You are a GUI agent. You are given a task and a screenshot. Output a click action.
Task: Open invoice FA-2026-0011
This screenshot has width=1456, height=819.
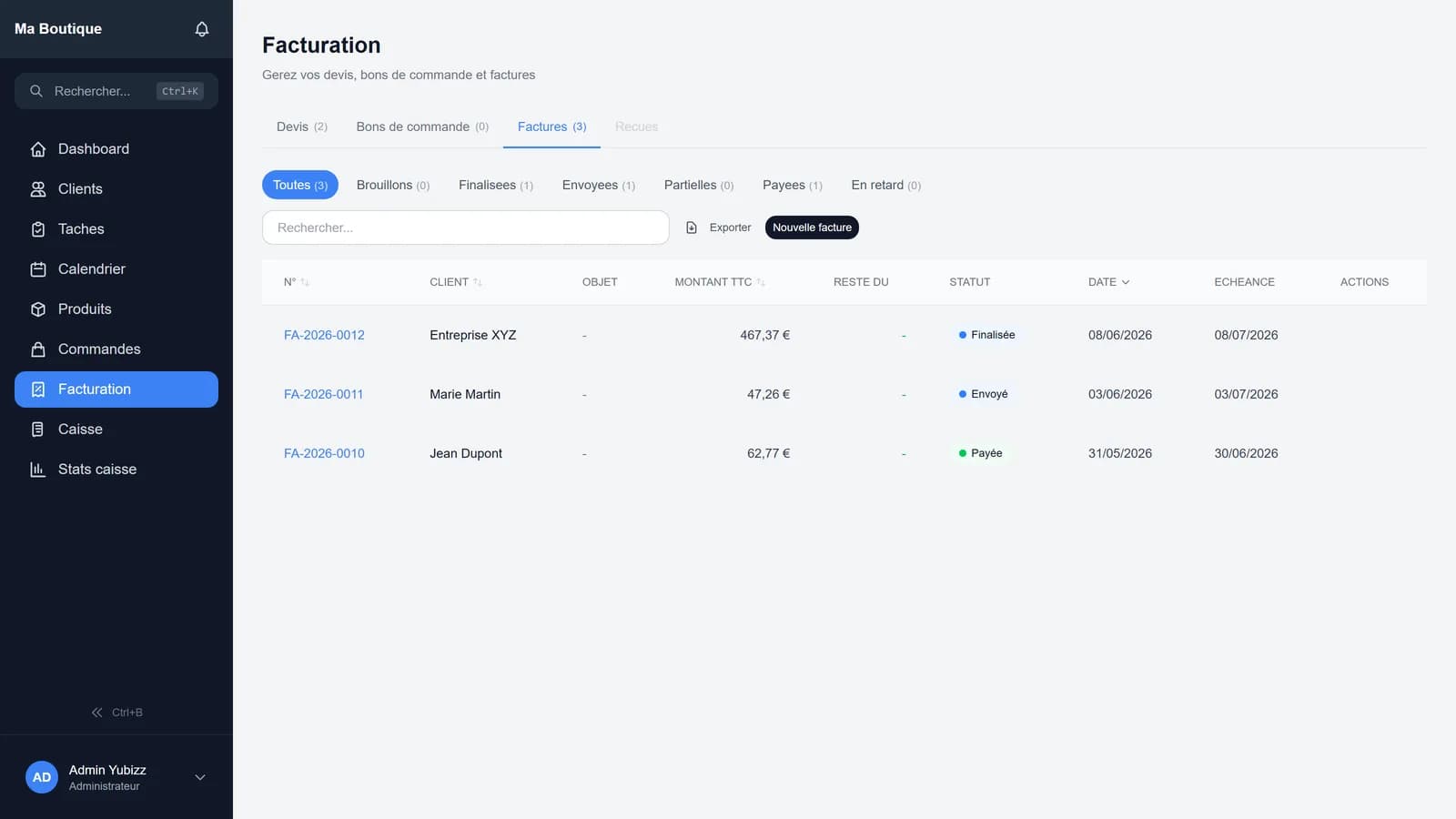[x=323, y=394]
